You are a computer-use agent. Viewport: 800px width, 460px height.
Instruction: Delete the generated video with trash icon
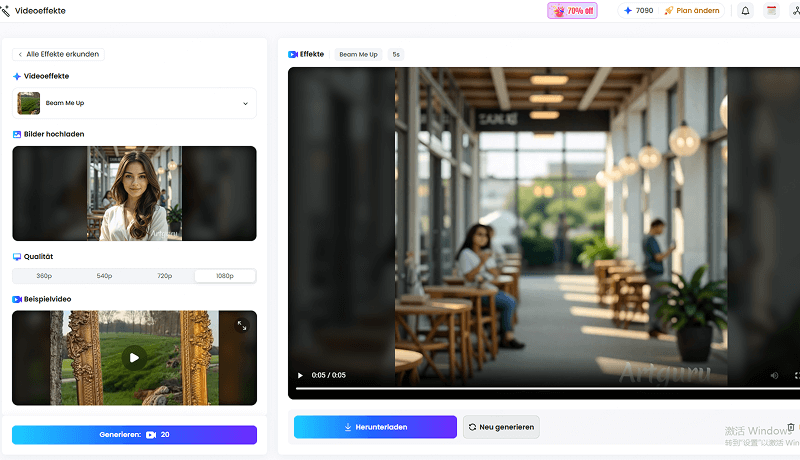click(x=791, y=427)
